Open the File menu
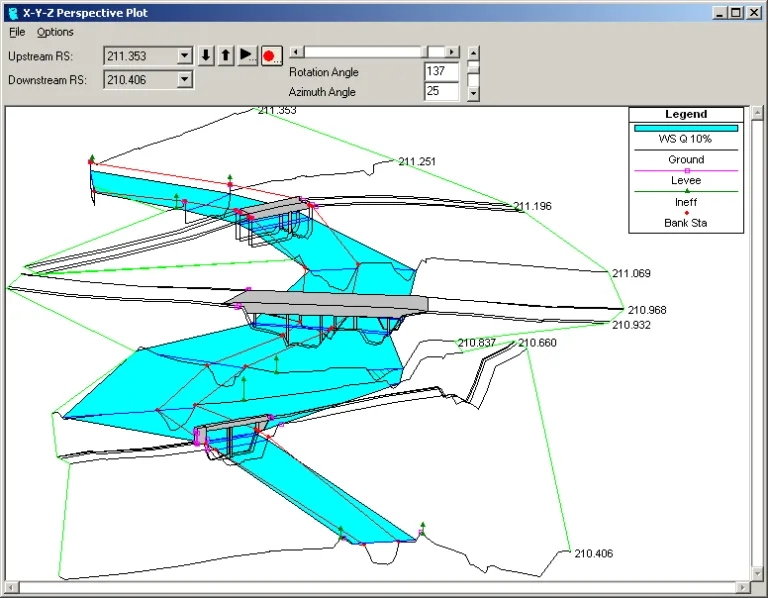768x598 pixels. 17,32
